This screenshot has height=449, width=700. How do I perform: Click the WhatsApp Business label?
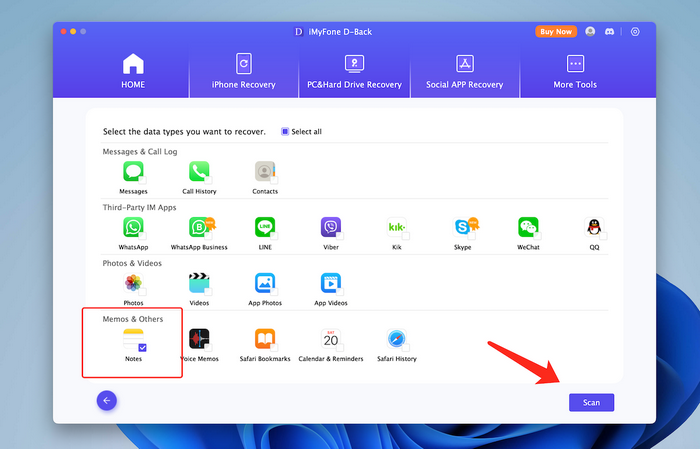coord(199,247)
